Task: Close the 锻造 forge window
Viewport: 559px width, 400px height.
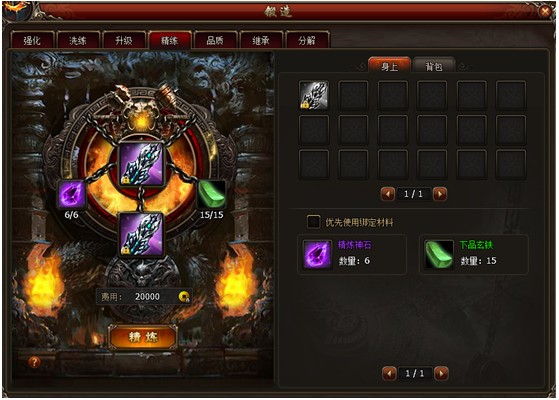Action: pyautogui.click(x=545, y=11)
